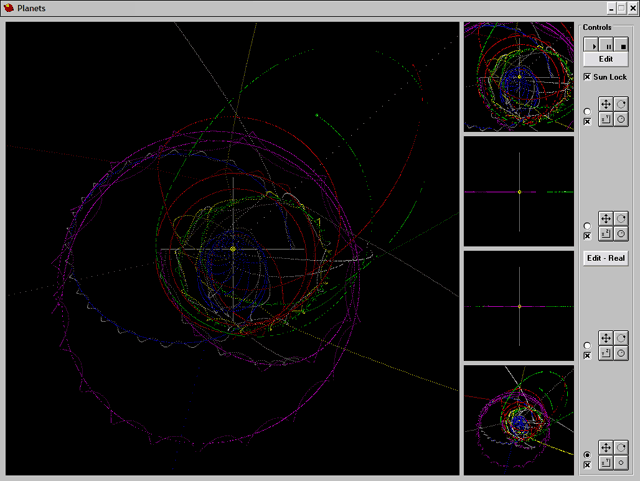Select the rotate tool for the first view
Image resolution: width=640 pixels, height=481 pixels.
tap(621, 104)
